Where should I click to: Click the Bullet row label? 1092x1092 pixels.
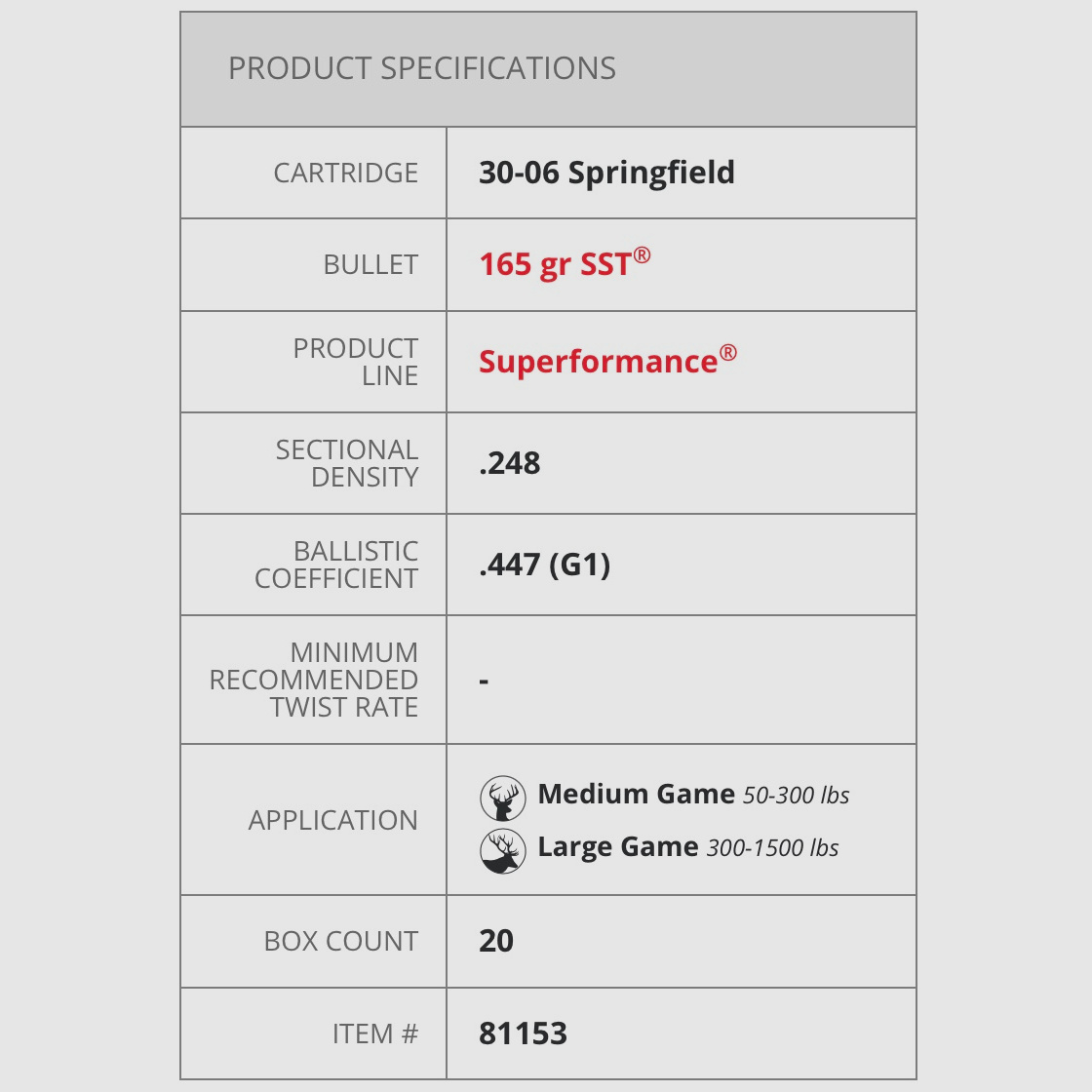click(370, 264)
